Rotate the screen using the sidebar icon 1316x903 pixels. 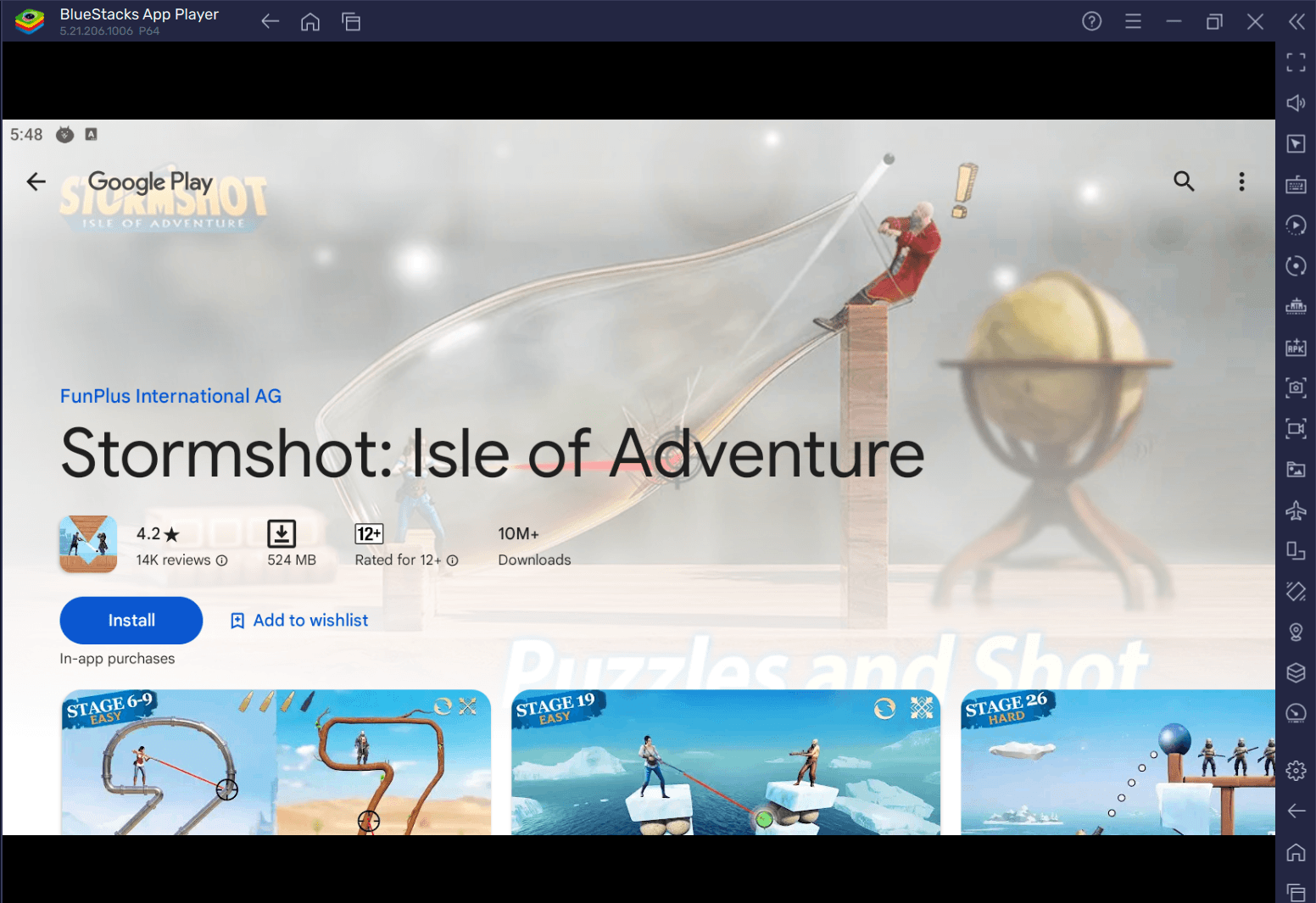(1296, 550)
